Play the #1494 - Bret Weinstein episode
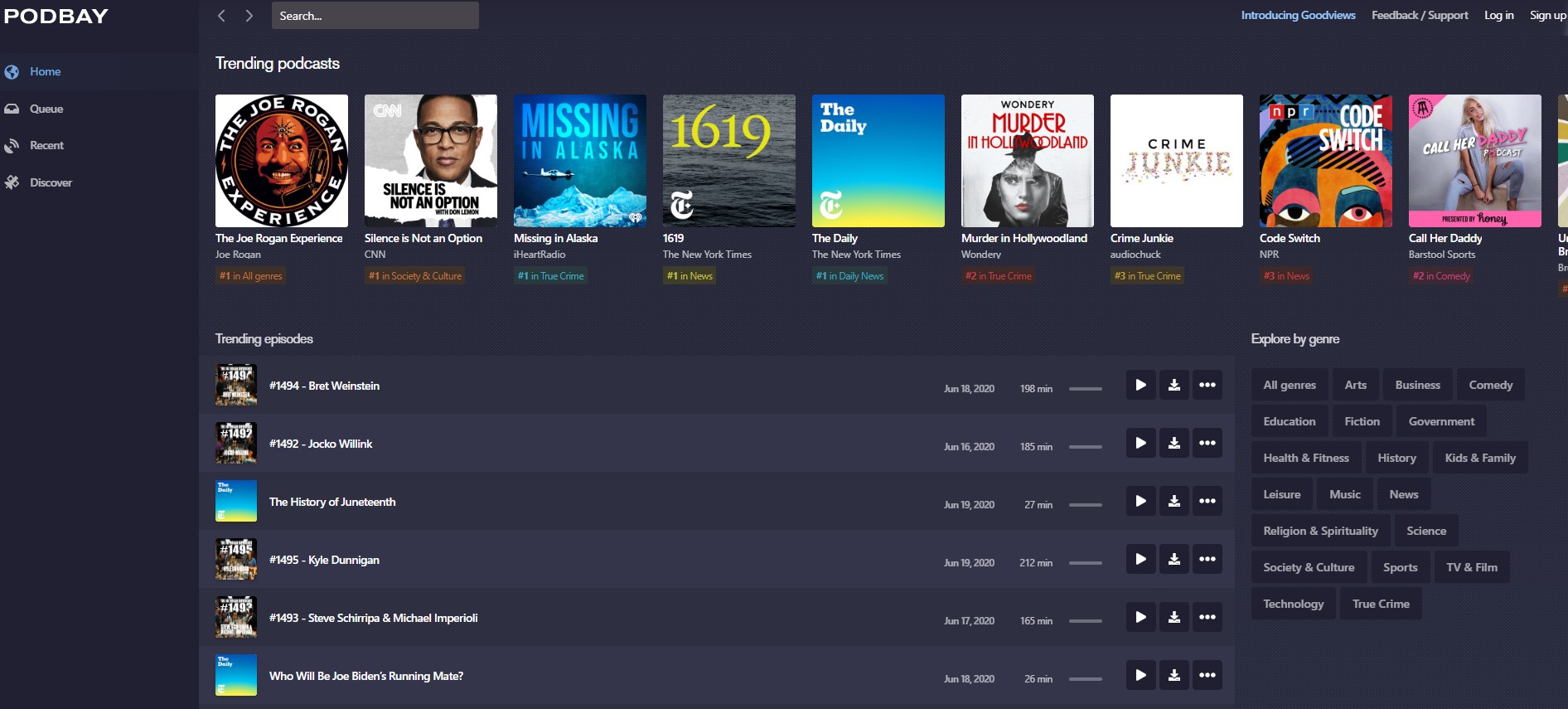 (x=1140, y=385)
